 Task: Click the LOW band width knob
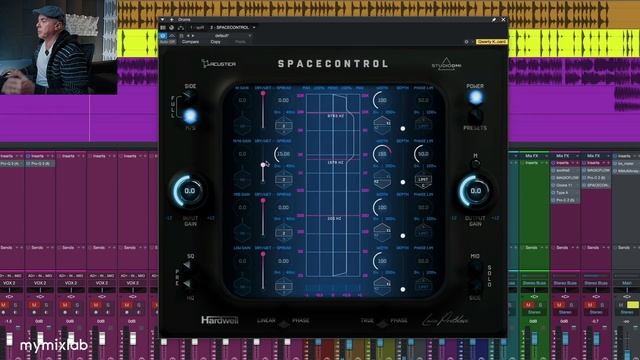382,261
